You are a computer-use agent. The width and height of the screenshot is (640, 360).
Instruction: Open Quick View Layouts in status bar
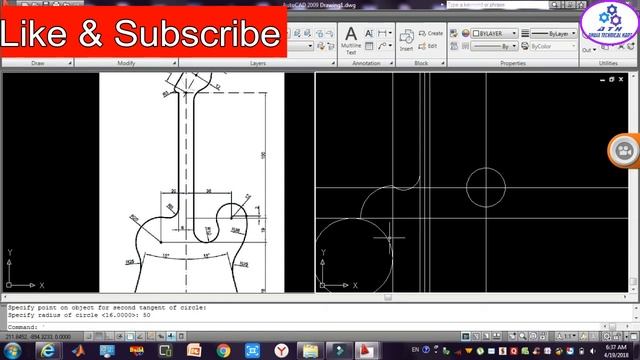487,336
